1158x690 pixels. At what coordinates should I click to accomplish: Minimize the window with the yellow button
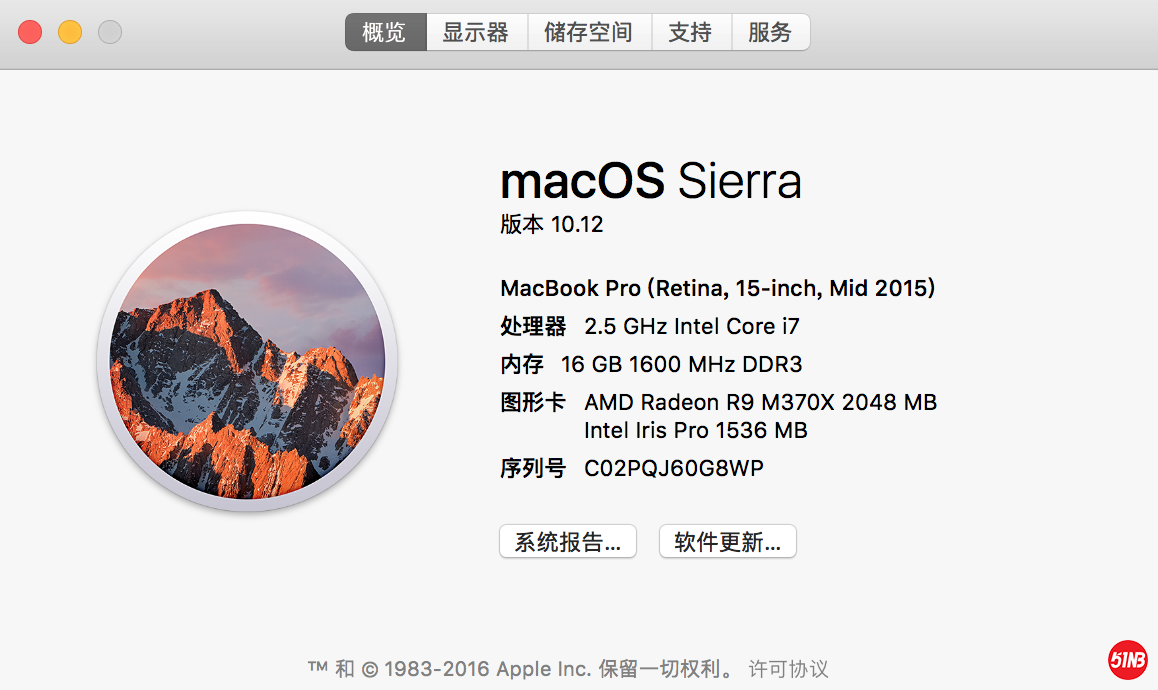point(70,32)
